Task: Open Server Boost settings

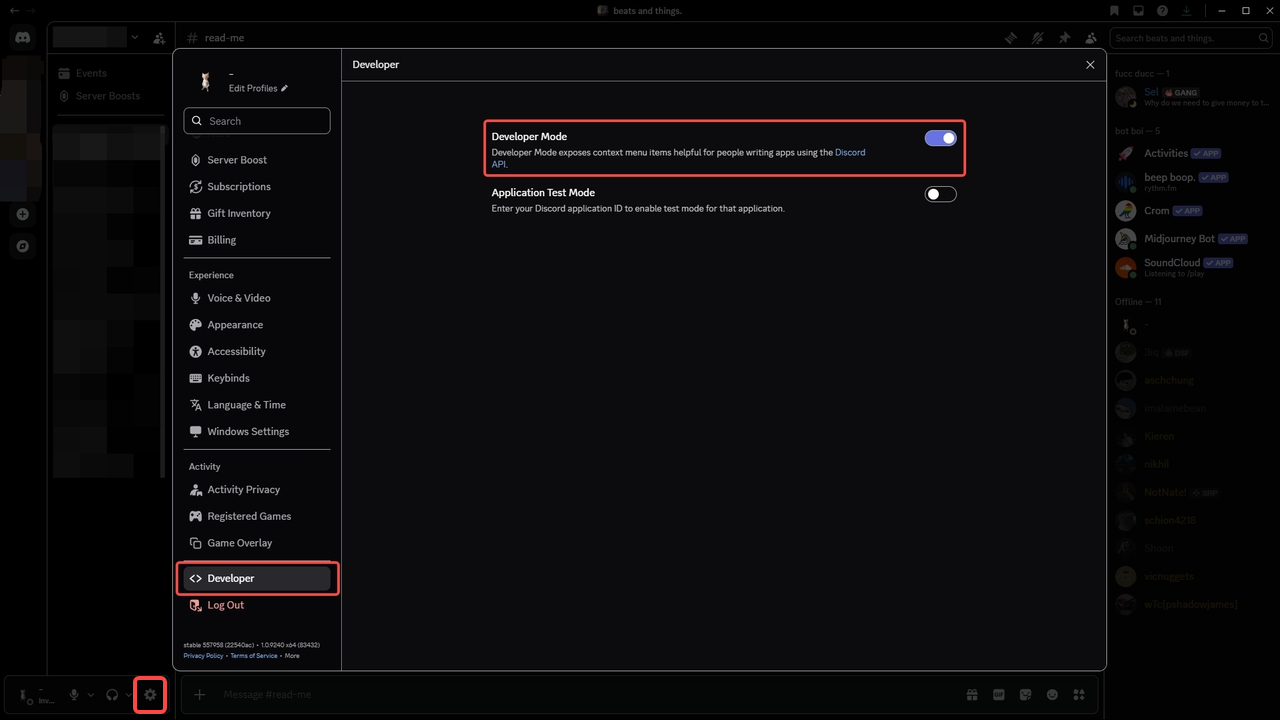Action: click(257, 160)
